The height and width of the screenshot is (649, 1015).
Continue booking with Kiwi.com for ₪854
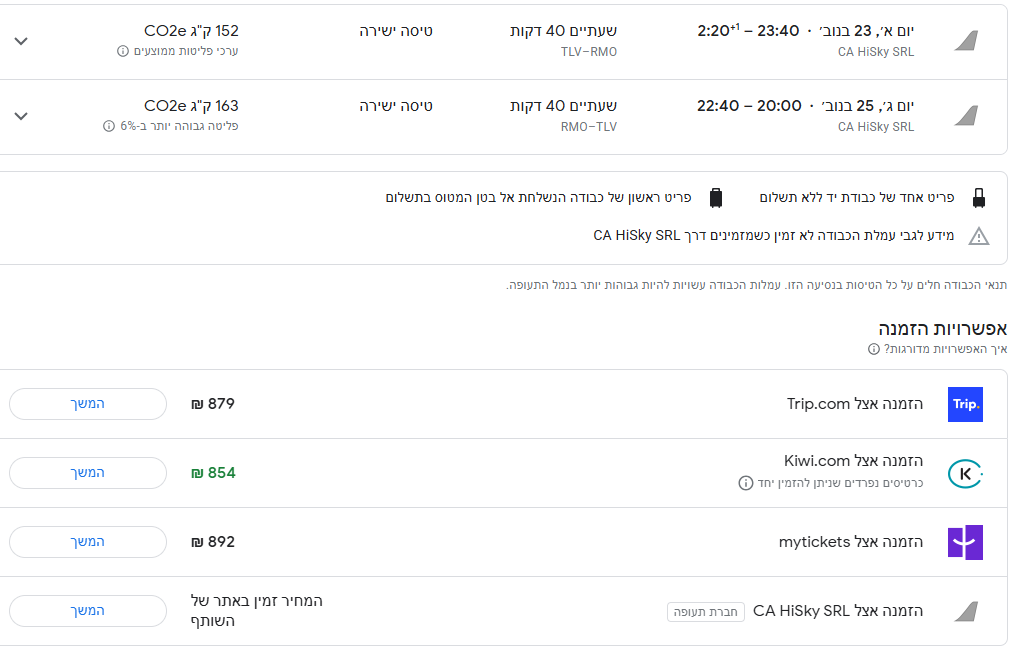tap(88, 473)
